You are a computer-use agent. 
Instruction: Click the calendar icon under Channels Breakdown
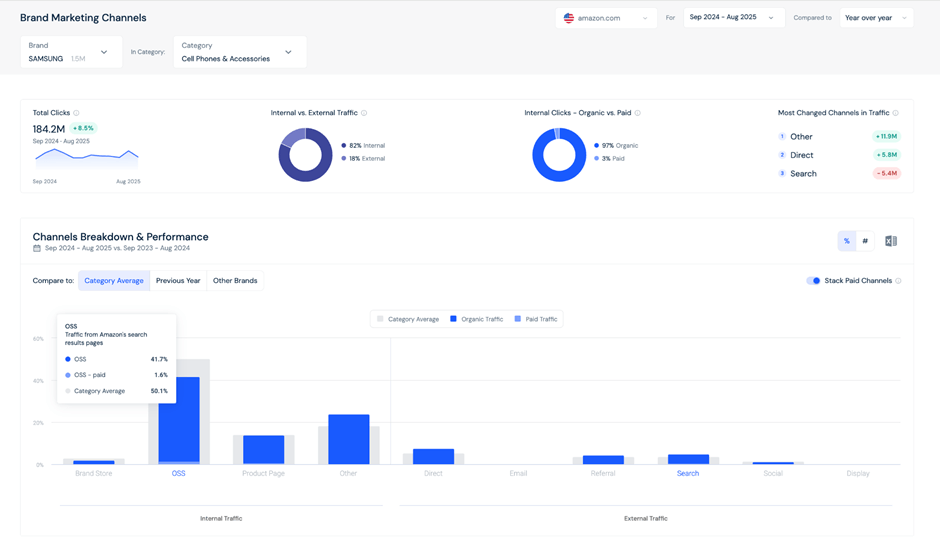(x=37, y=248)
